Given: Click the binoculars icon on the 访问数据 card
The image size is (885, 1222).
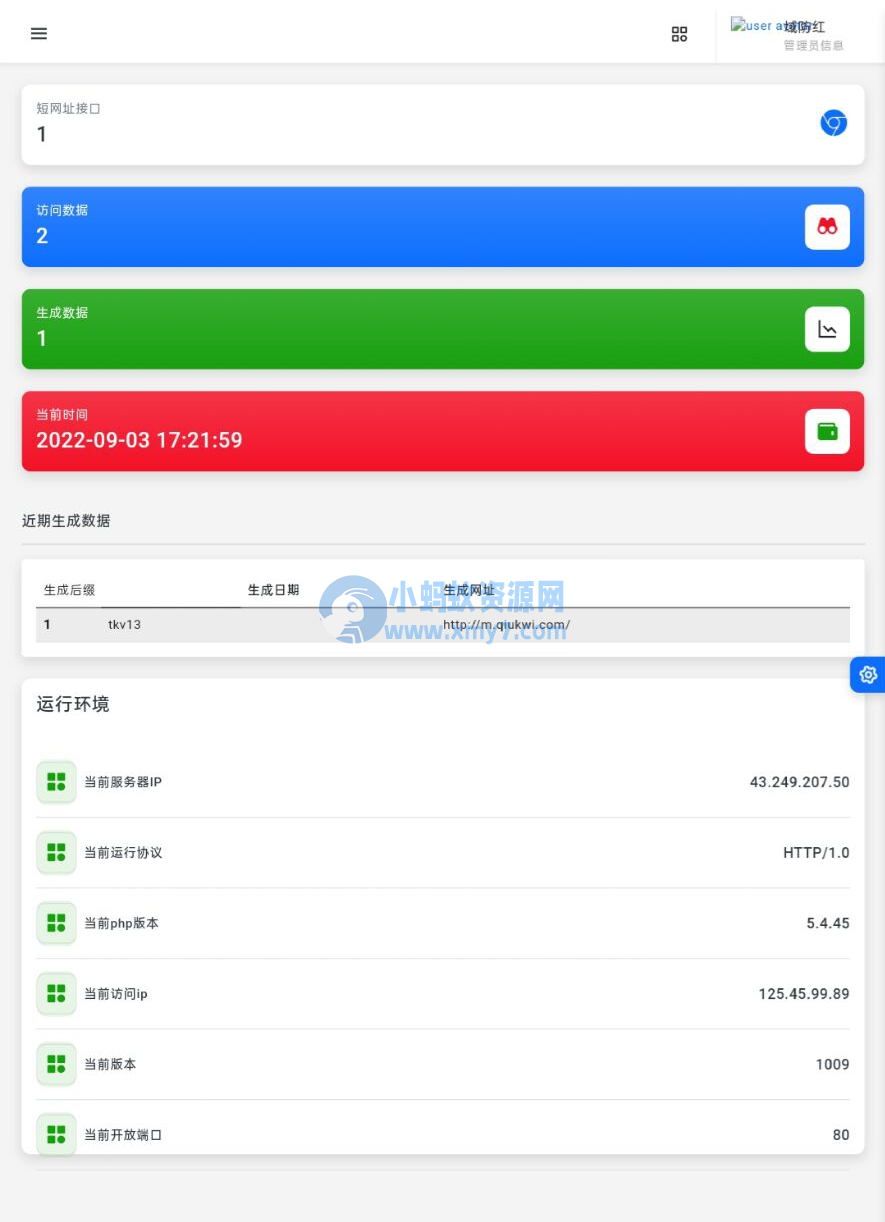Looking at the screenshot, I should point(827,226).
